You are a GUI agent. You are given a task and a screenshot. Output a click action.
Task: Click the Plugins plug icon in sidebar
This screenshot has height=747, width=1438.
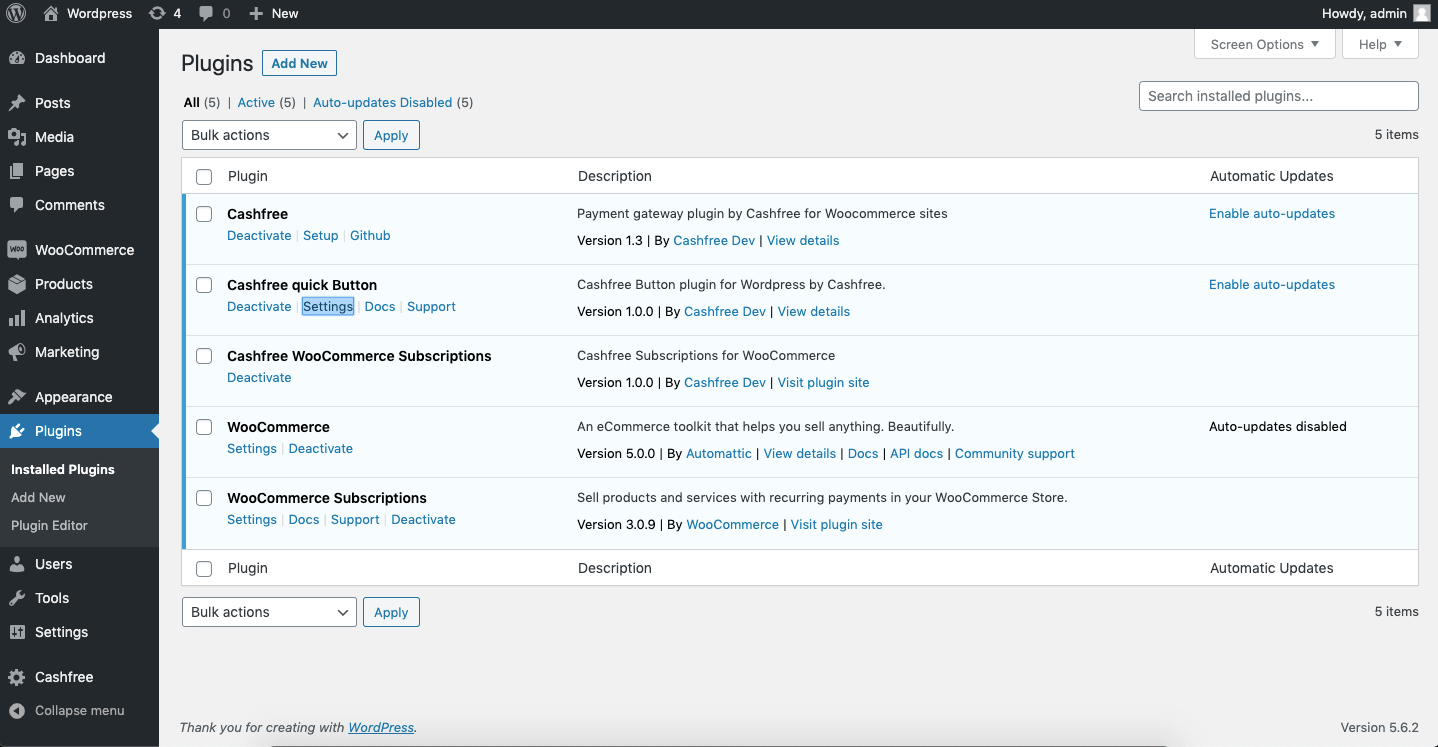point(17,431)
